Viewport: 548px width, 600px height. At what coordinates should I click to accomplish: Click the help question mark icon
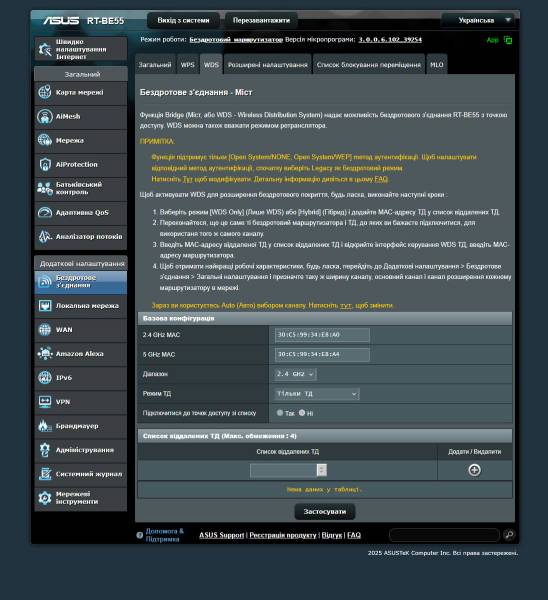tap(140, 535)
